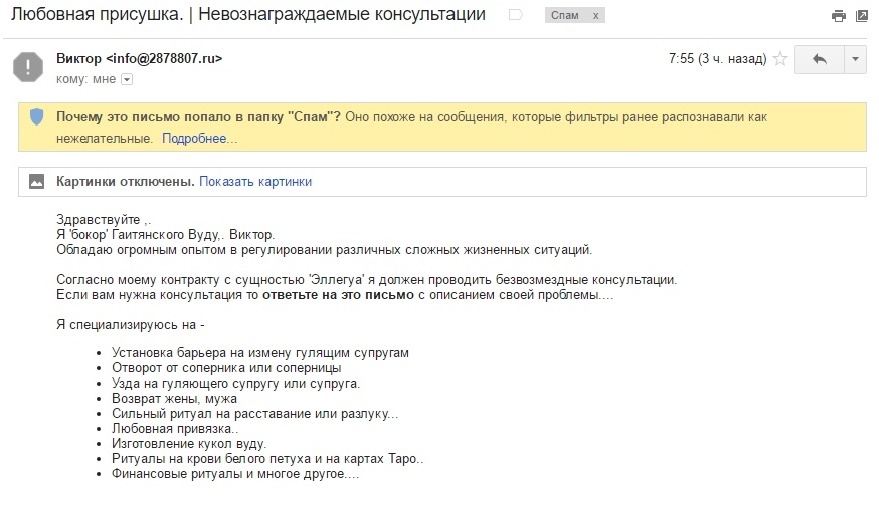Expand recipient details next to "кому: мне"
The height and width of the screenshot is (513, 879).
click(x=127, y=79)
